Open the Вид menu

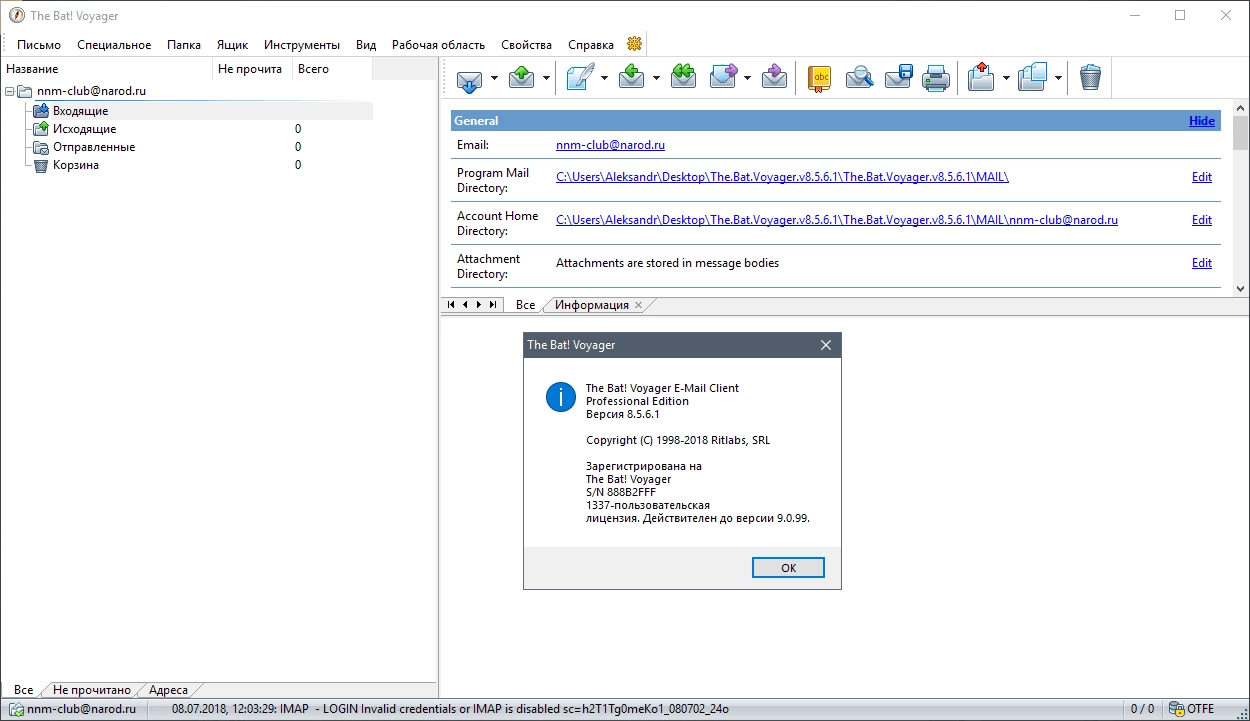click(x=366, y=45)
